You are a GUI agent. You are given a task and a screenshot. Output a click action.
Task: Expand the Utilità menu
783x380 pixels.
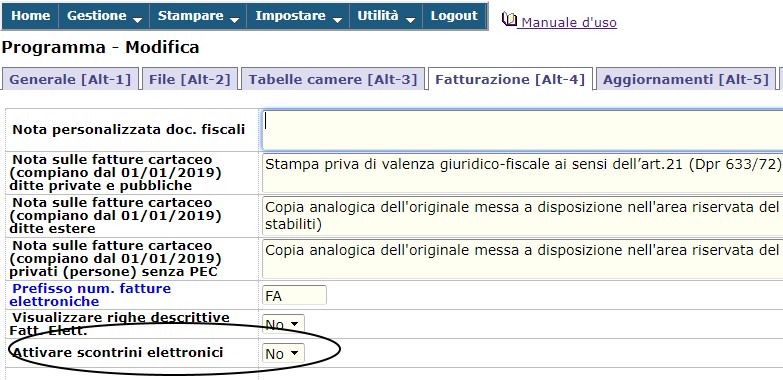[x=386, y=16]
